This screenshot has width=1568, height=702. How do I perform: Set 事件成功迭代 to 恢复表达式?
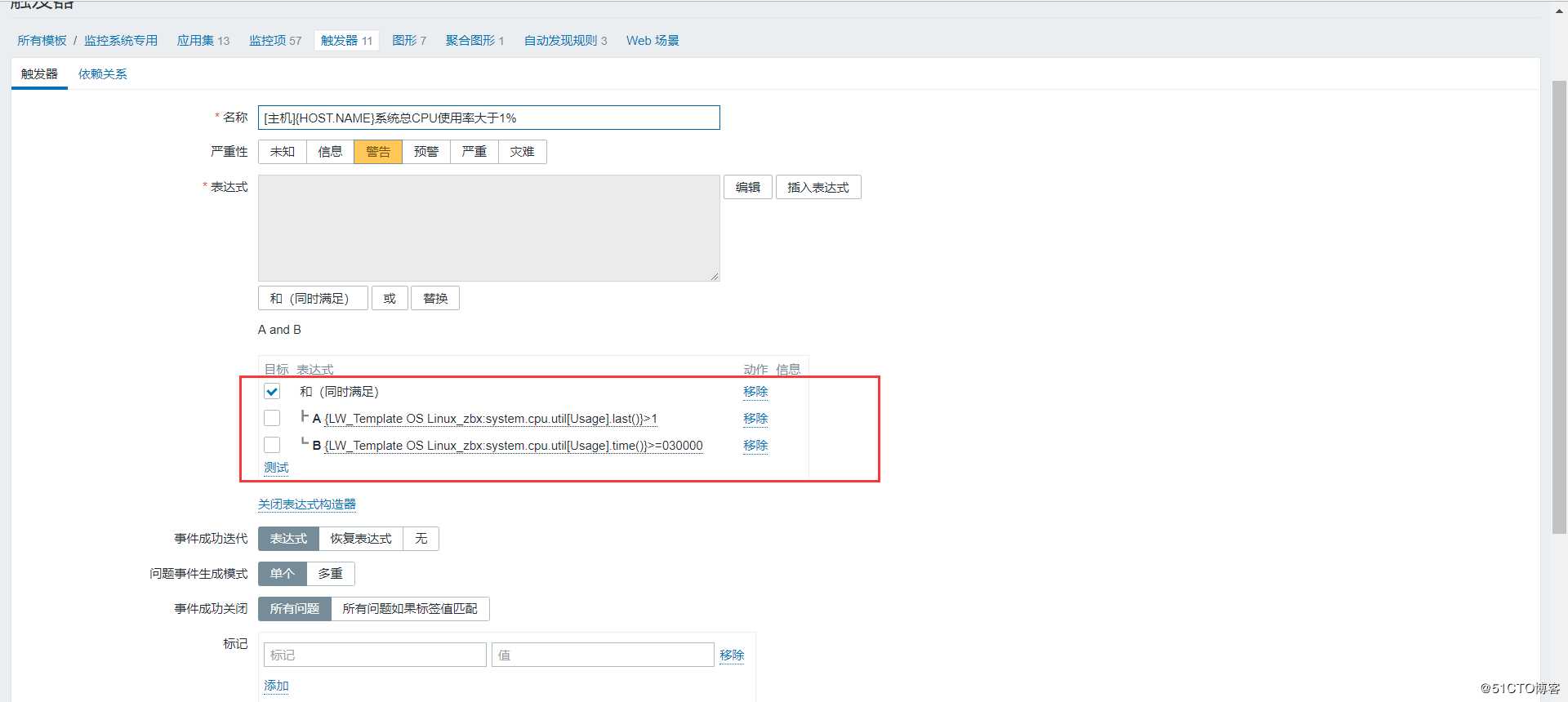coord(361,539)
